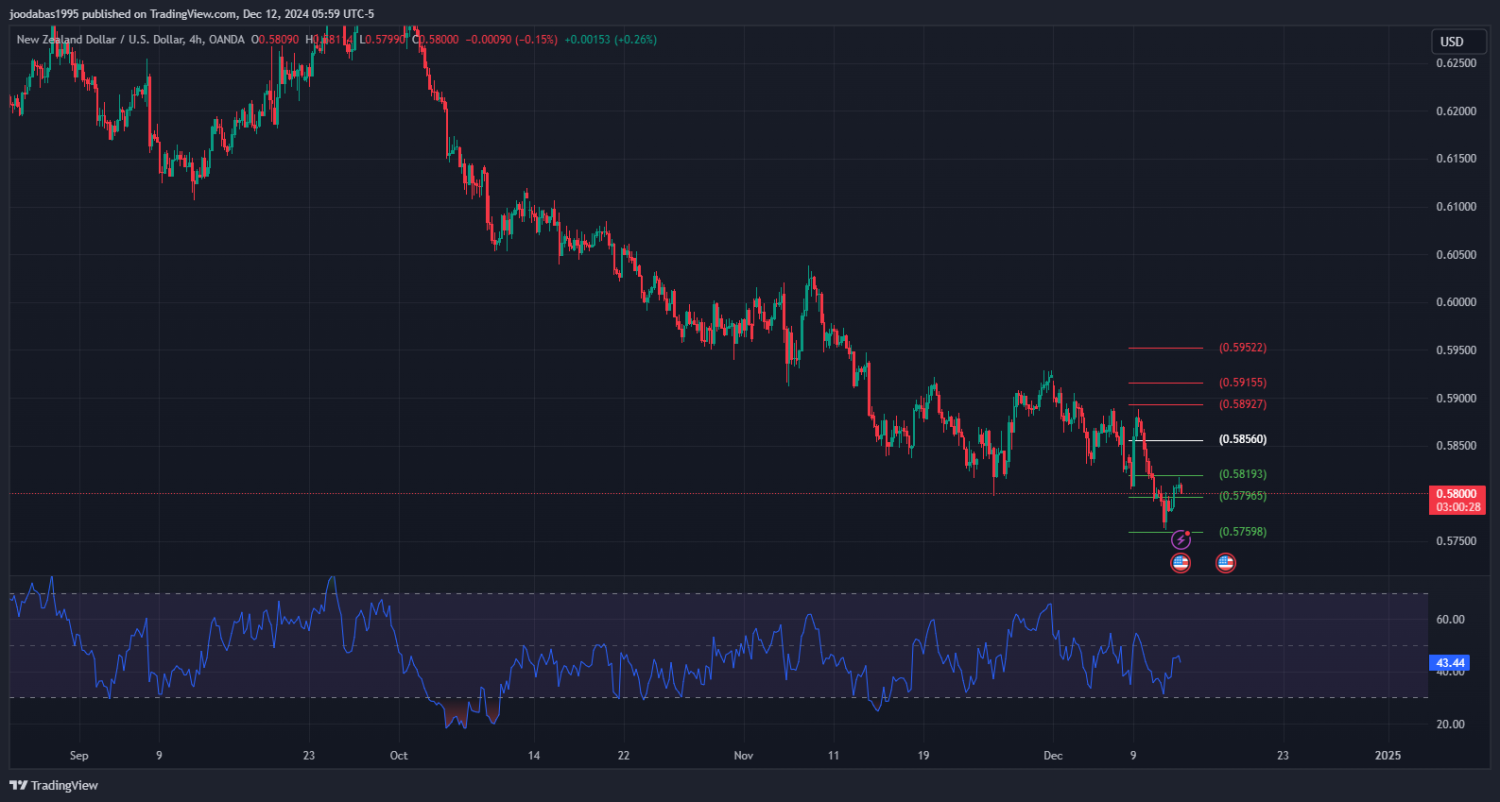Select the red 0.58927 resistance label

click(1242, 405)
